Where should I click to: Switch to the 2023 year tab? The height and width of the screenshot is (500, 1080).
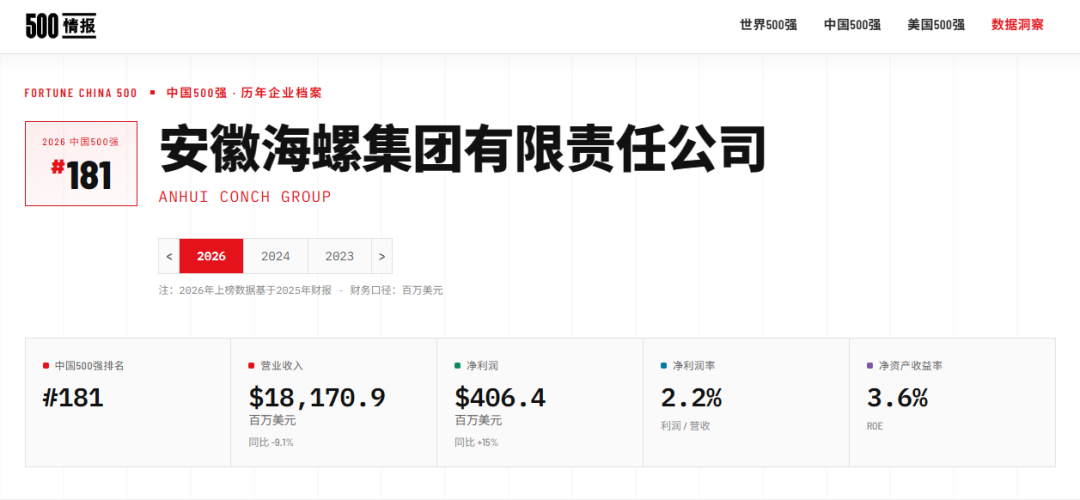tap(340, 256)
